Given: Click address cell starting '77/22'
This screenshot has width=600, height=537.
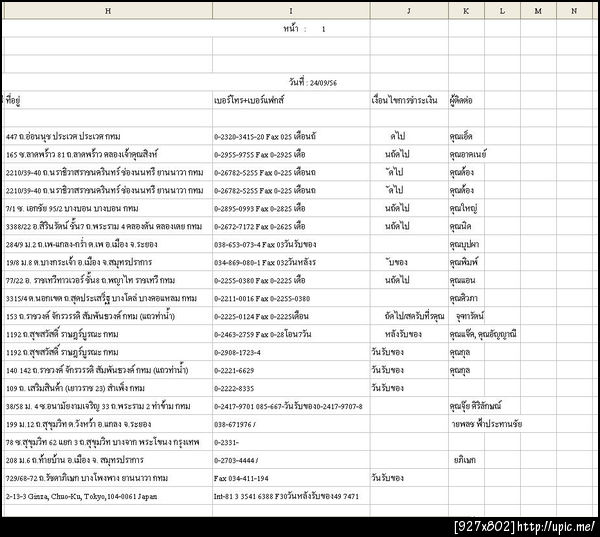Looking at the screenshot, I should pos(108,280).
